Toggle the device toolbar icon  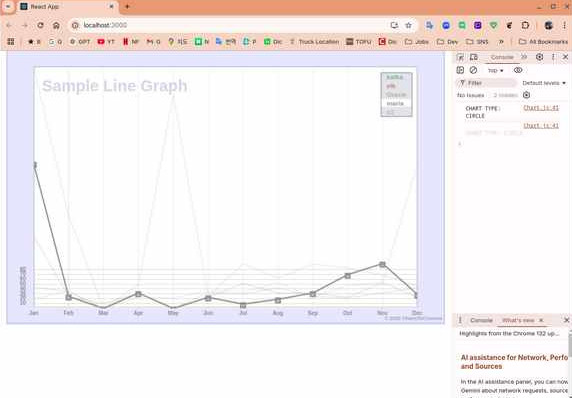pyautogui.click(x=474, y=57)
